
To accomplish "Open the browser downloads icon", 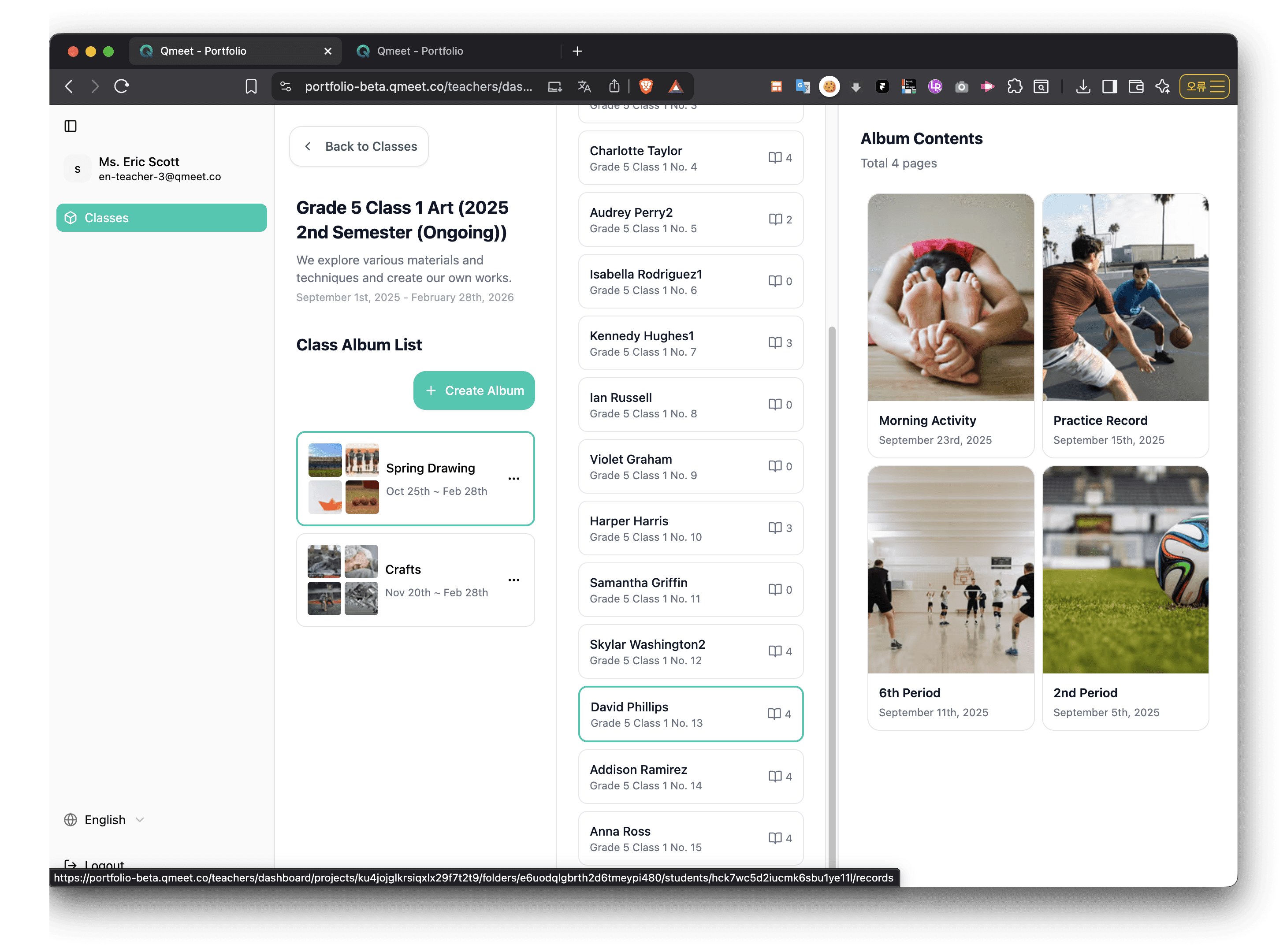I will (x=1083, y=86).
